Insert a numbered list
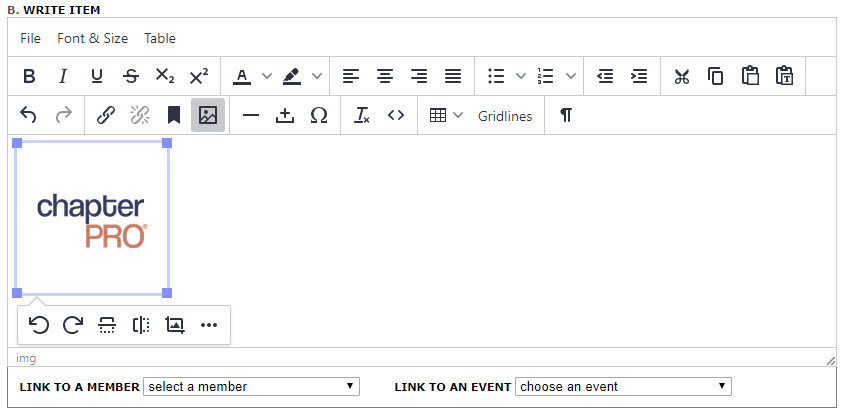This screenshot has height=415, width=851. click(x=545, y=76)
